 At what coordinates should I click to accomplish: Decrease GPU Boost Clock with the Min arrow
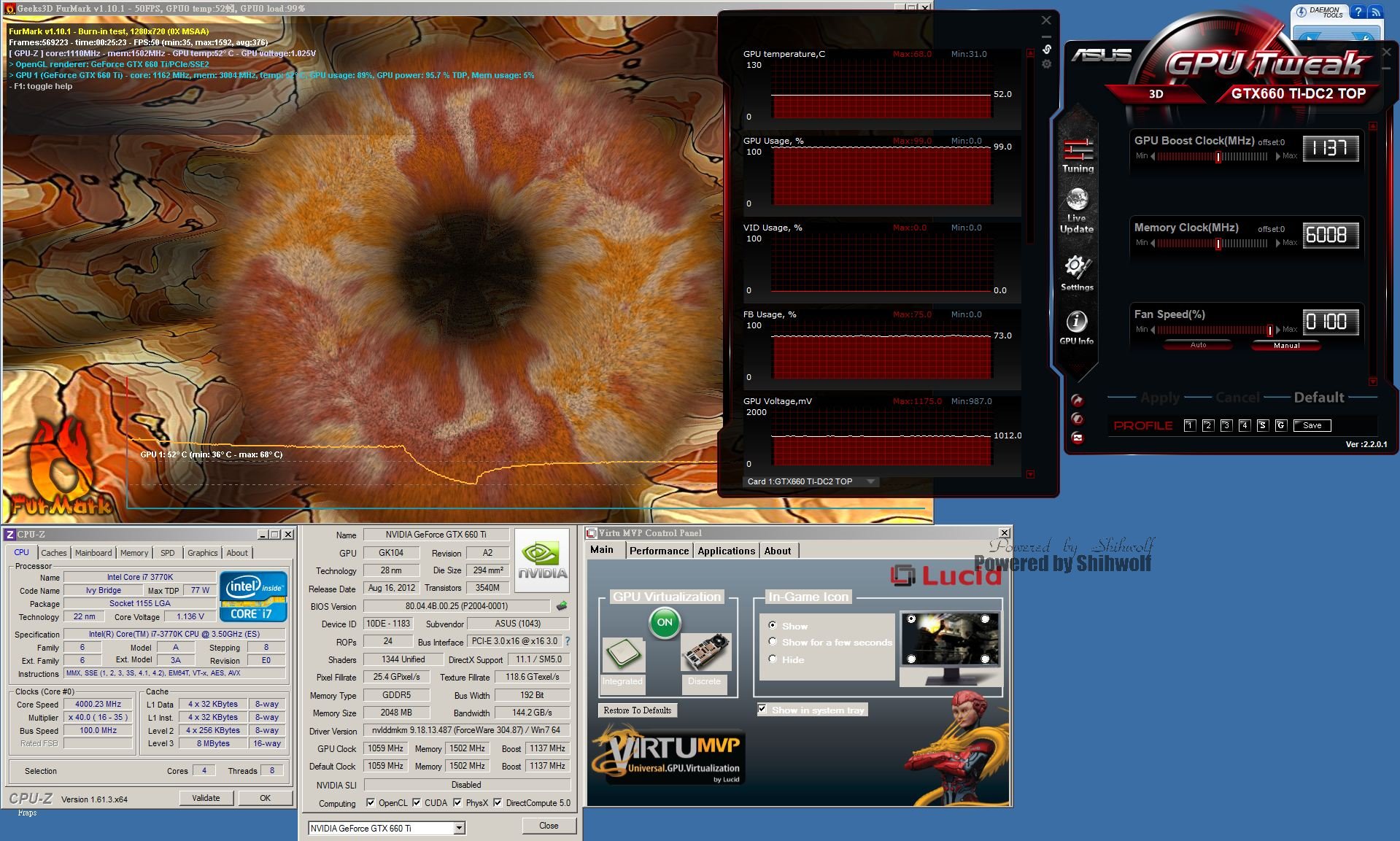(1153, 157)
